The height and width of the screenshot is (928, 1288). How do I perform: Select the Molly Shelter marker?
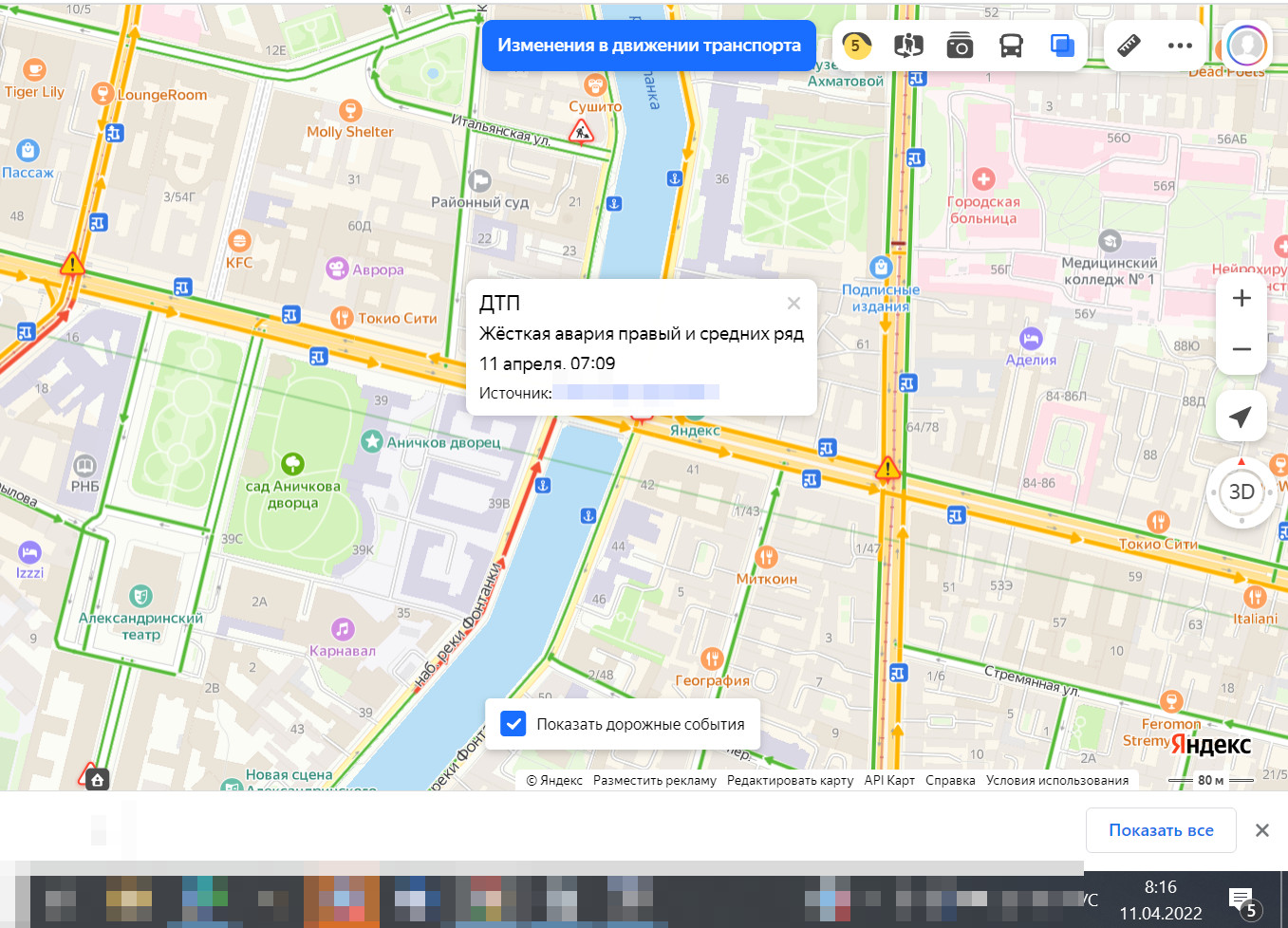pos(350,111)
